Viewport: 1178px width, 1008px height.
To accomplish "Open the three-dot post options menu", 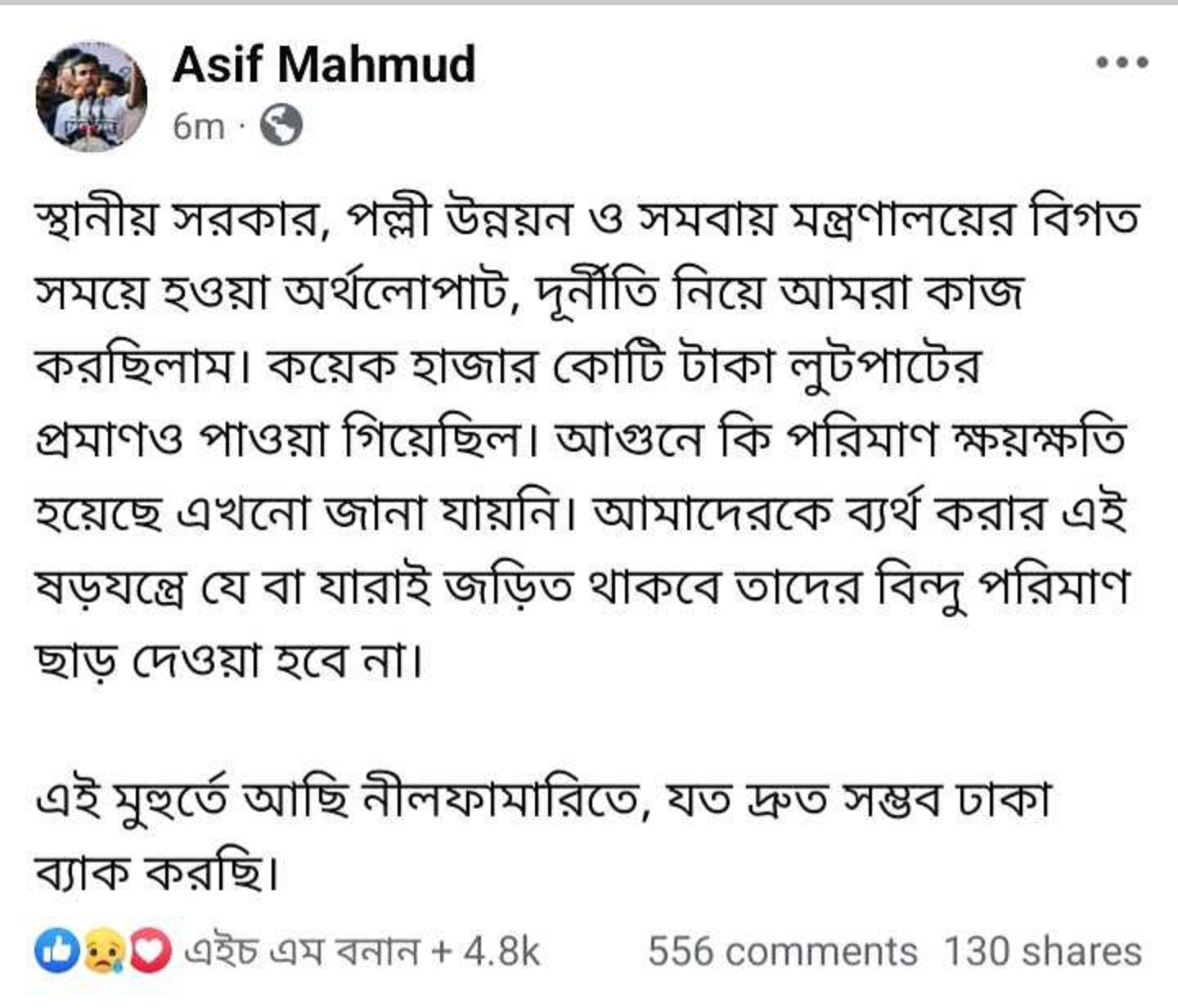I will [1122, 62].
